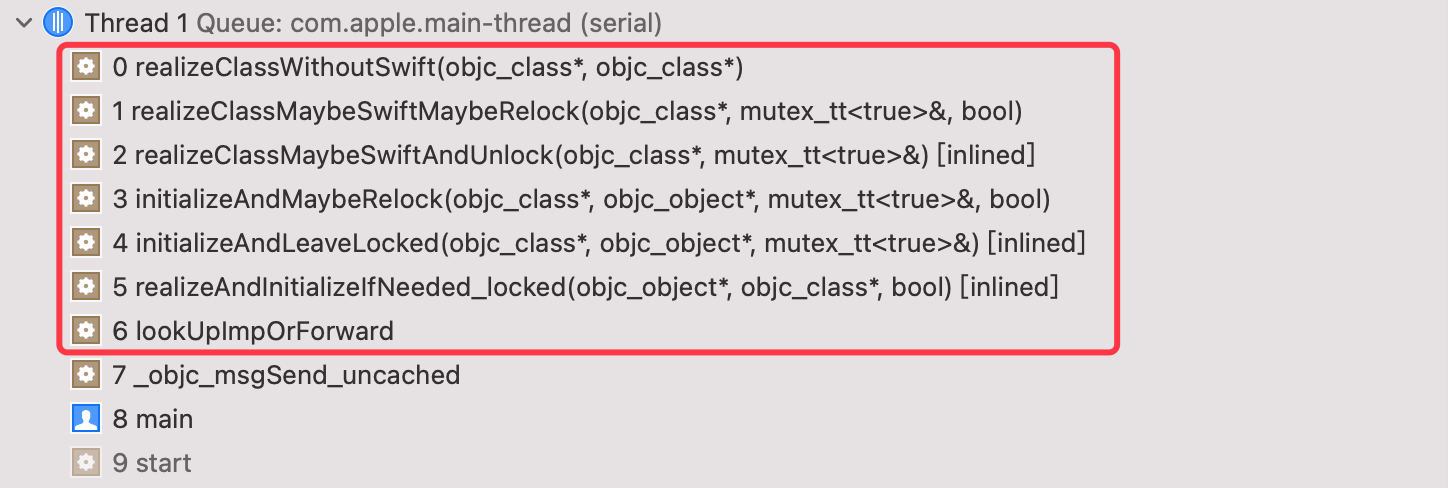The image size is (1448, 488).
Task: Collapse the Thread 1 disclosure chevron
Action: pos(23,23)
